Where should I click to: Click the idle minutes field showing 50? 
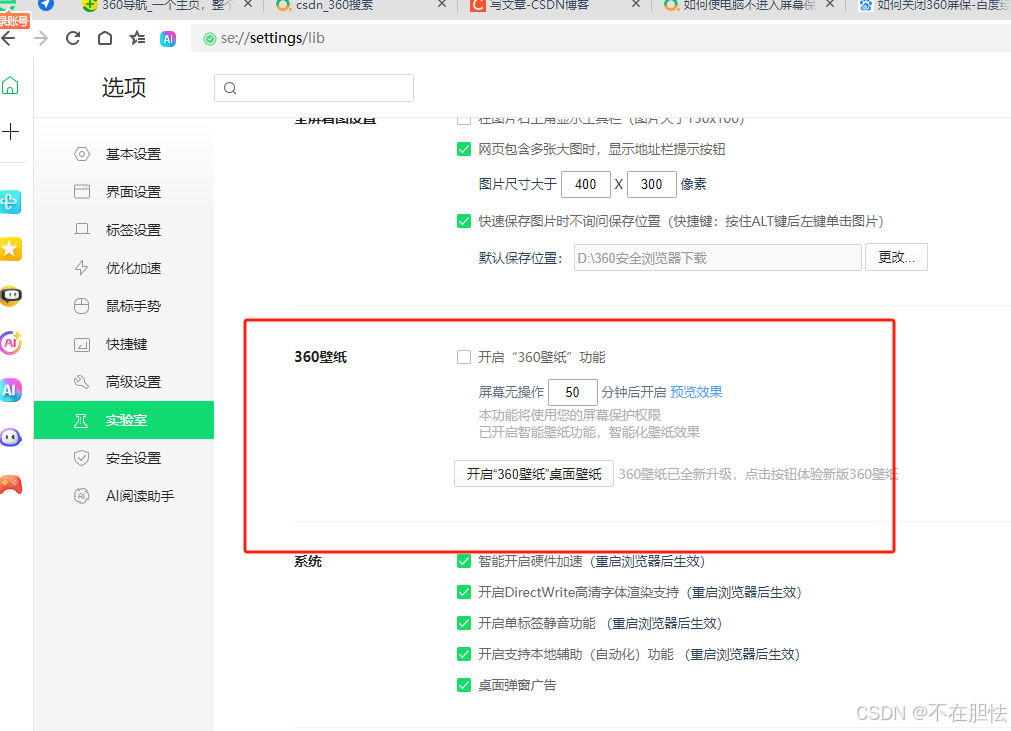tap(573, 392)
